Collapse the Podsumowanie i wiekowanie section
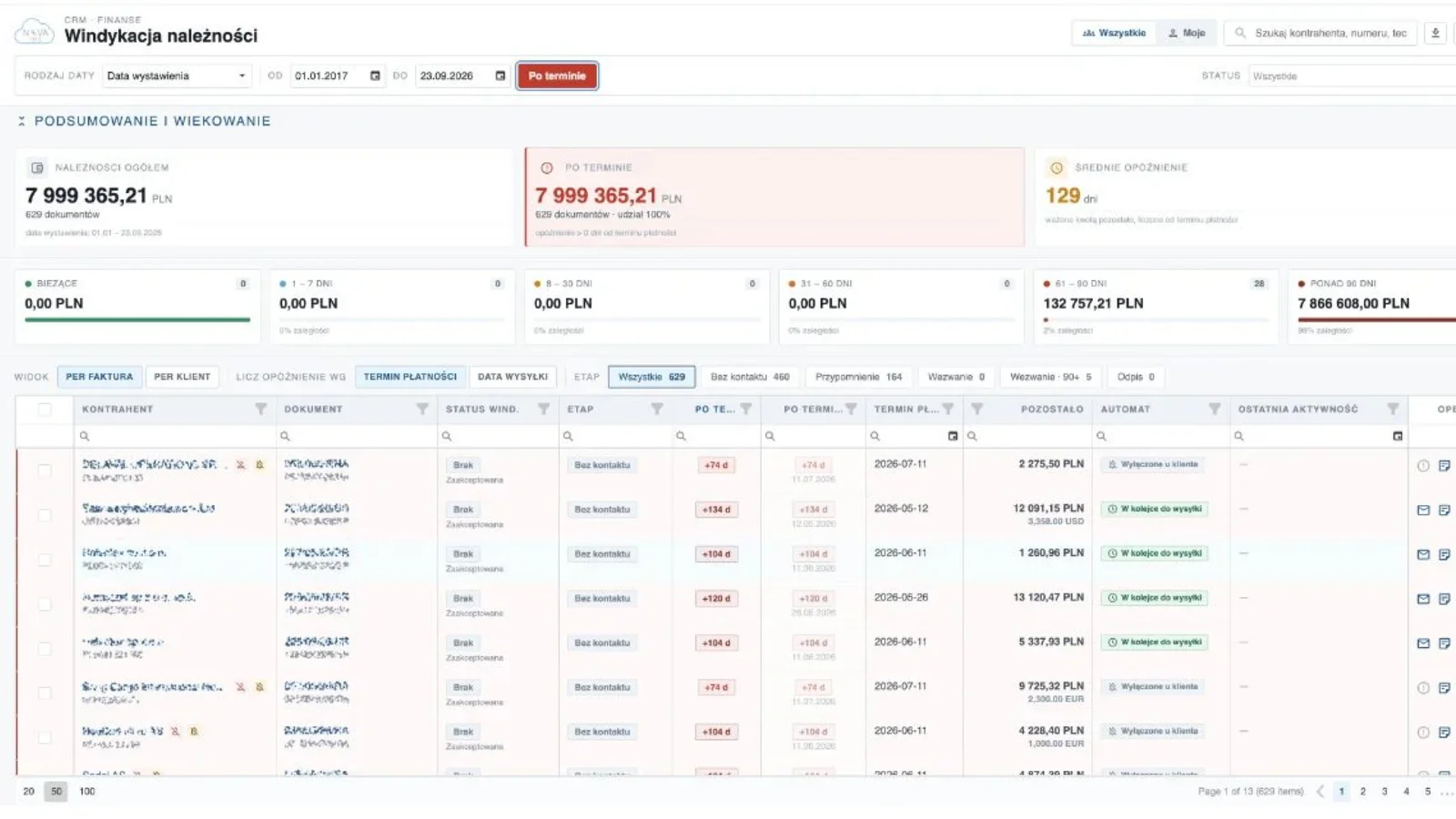Image resolution: width=1456 pixels, height=819 pixels. tap(21, 121)
